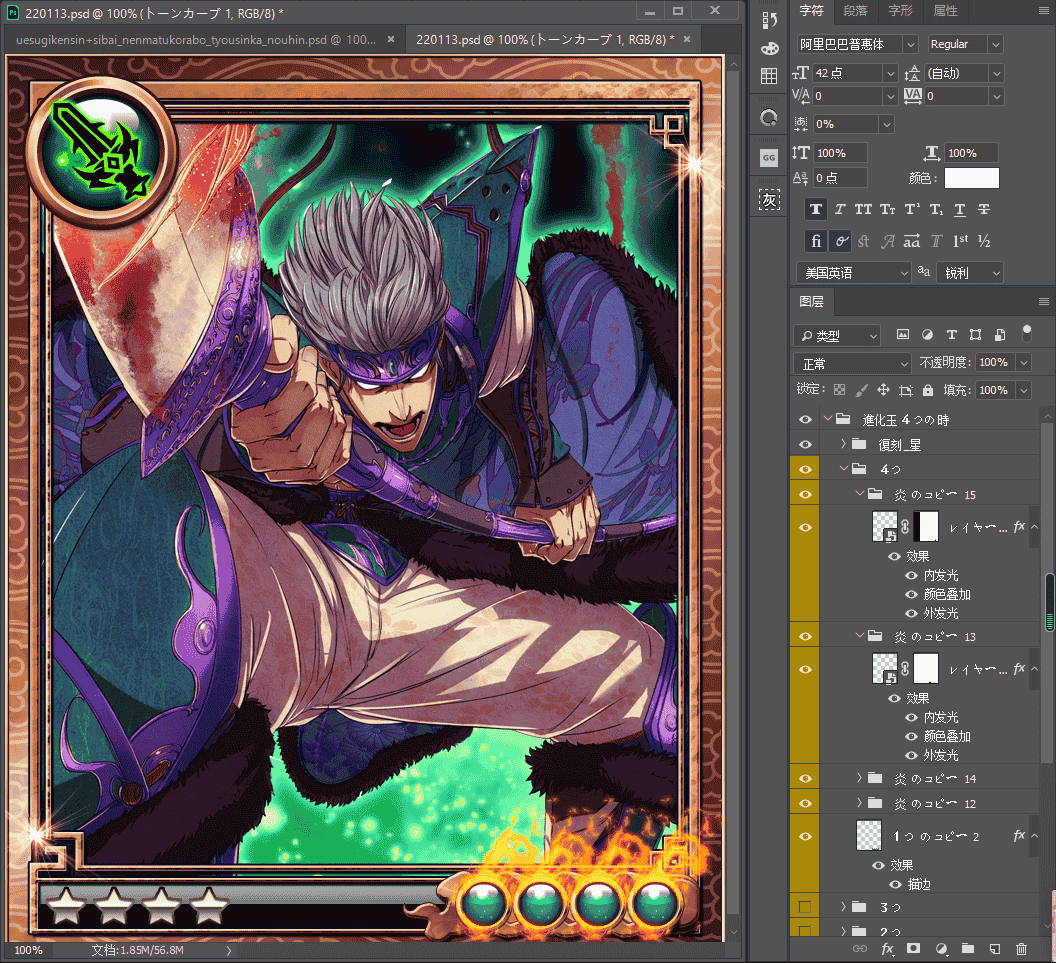Viewport: 1056px width, 963px height.
Task: Expand the 炎のコピー 12 group
Action: [859, 803]
